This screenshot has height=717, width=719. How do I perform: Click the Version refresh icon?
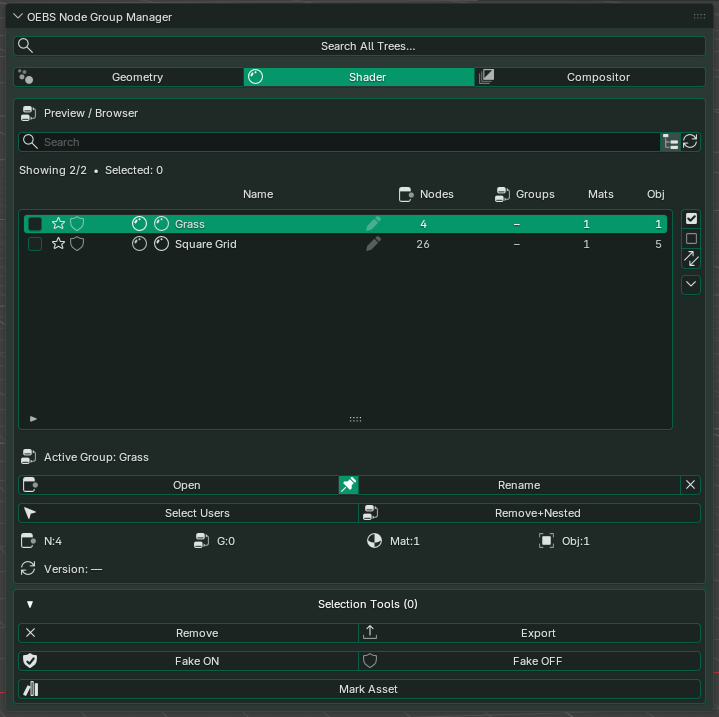pos(28,569)
